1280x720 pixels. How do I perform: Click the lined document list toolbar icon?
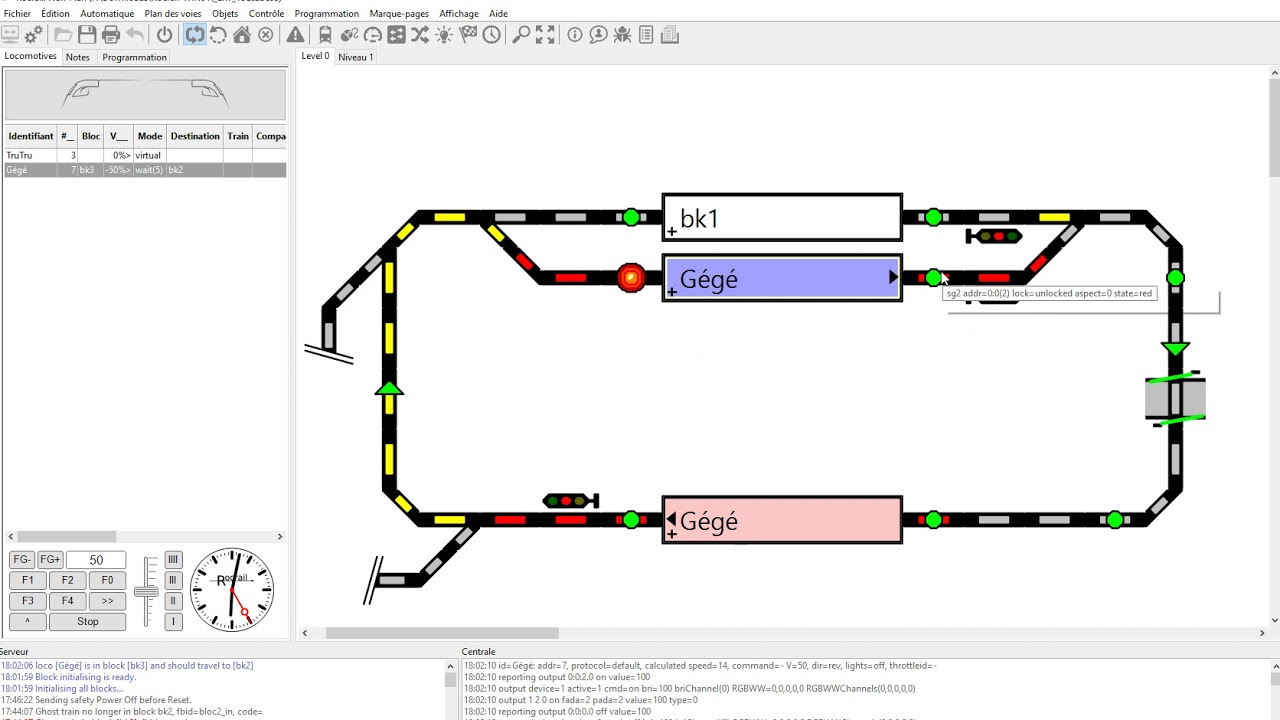click(646, 35)
